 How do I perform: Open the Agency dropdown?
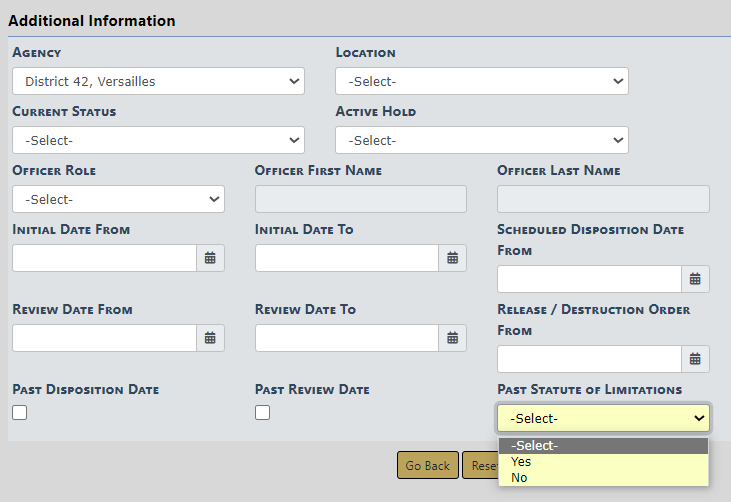tap(158, 81)
